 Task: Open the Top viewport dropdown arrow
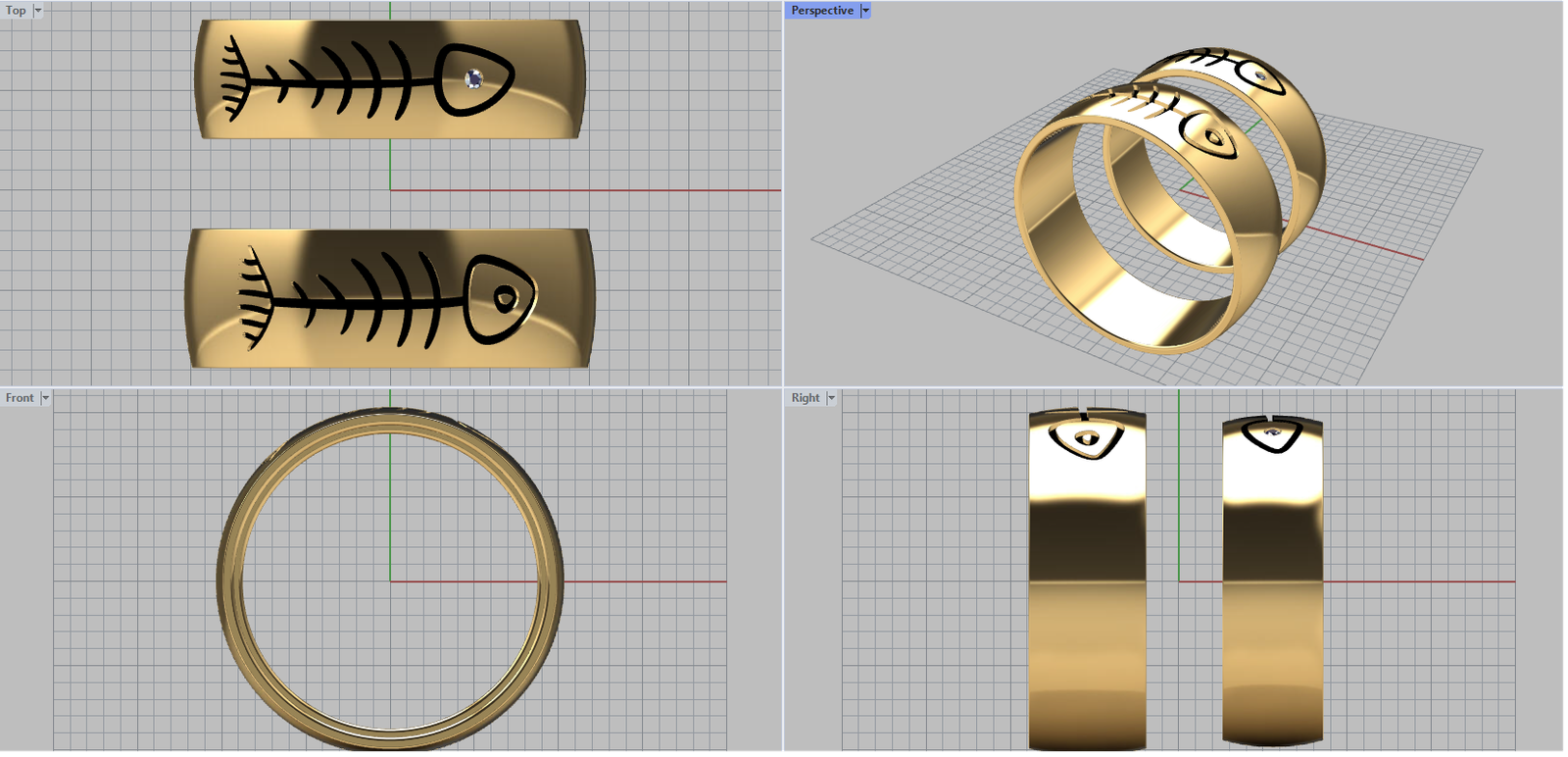pyautogui.click(x=38, y=11)
